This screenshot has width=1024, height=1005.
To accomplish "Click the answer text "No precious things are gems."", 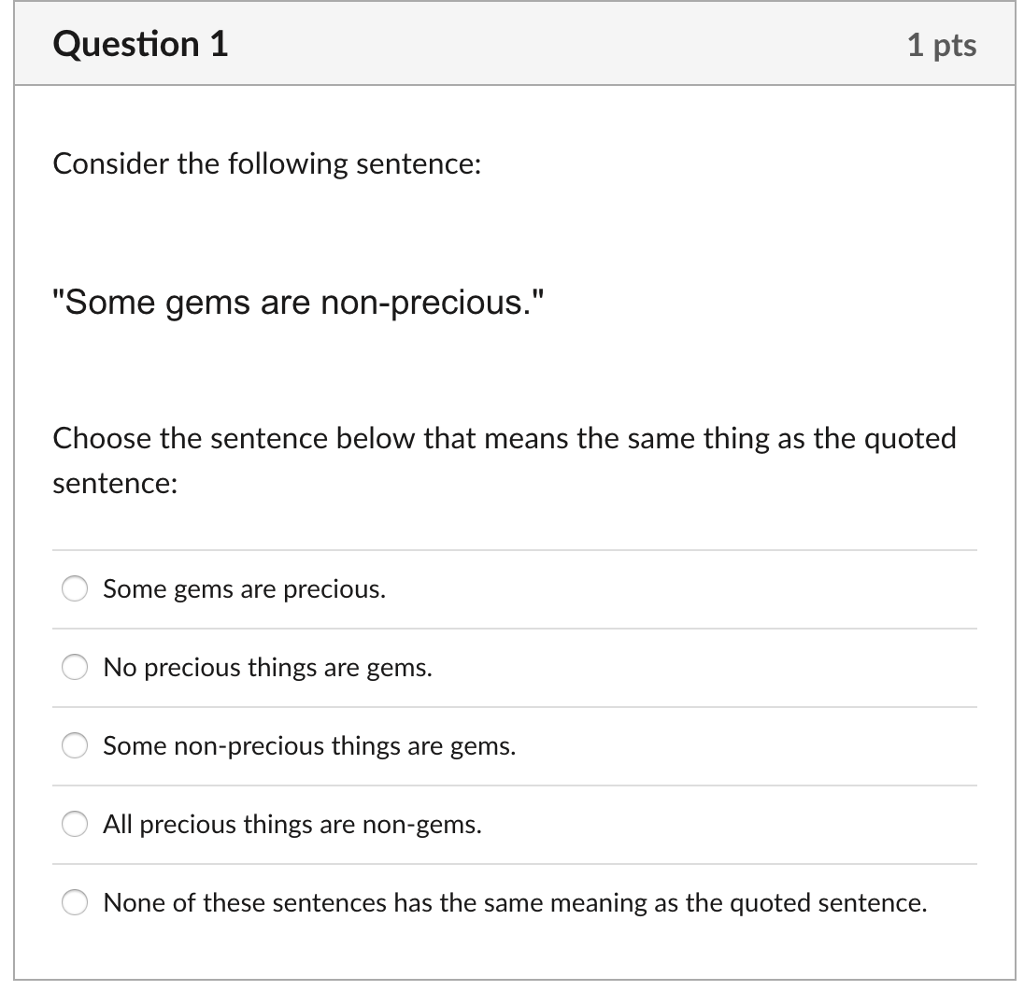I will (x=266, y=667).
